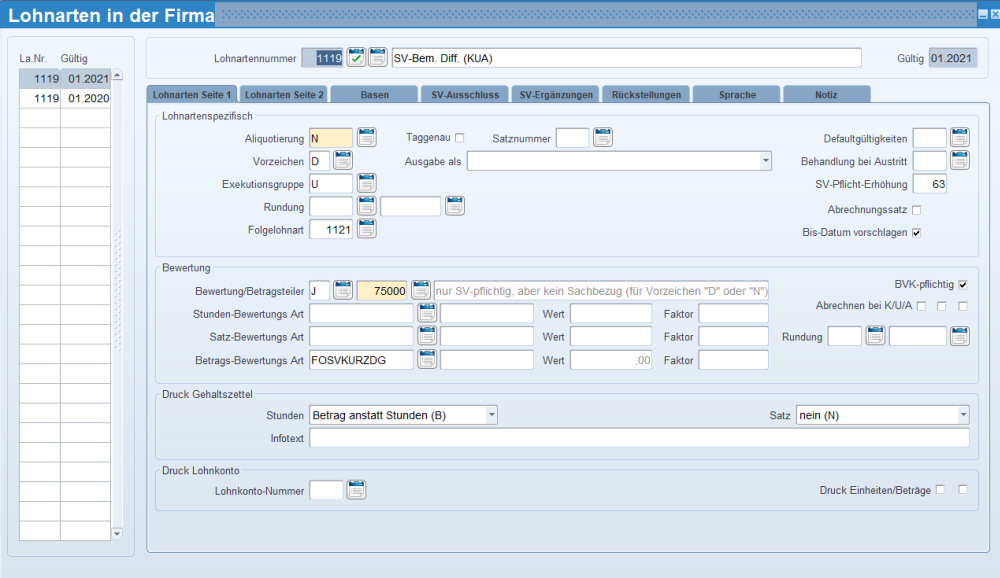Screen dimensions: 1000x578
Task: Tick the first Abrechnen bei K/U/A checkbox
Action: pos(921,306)
